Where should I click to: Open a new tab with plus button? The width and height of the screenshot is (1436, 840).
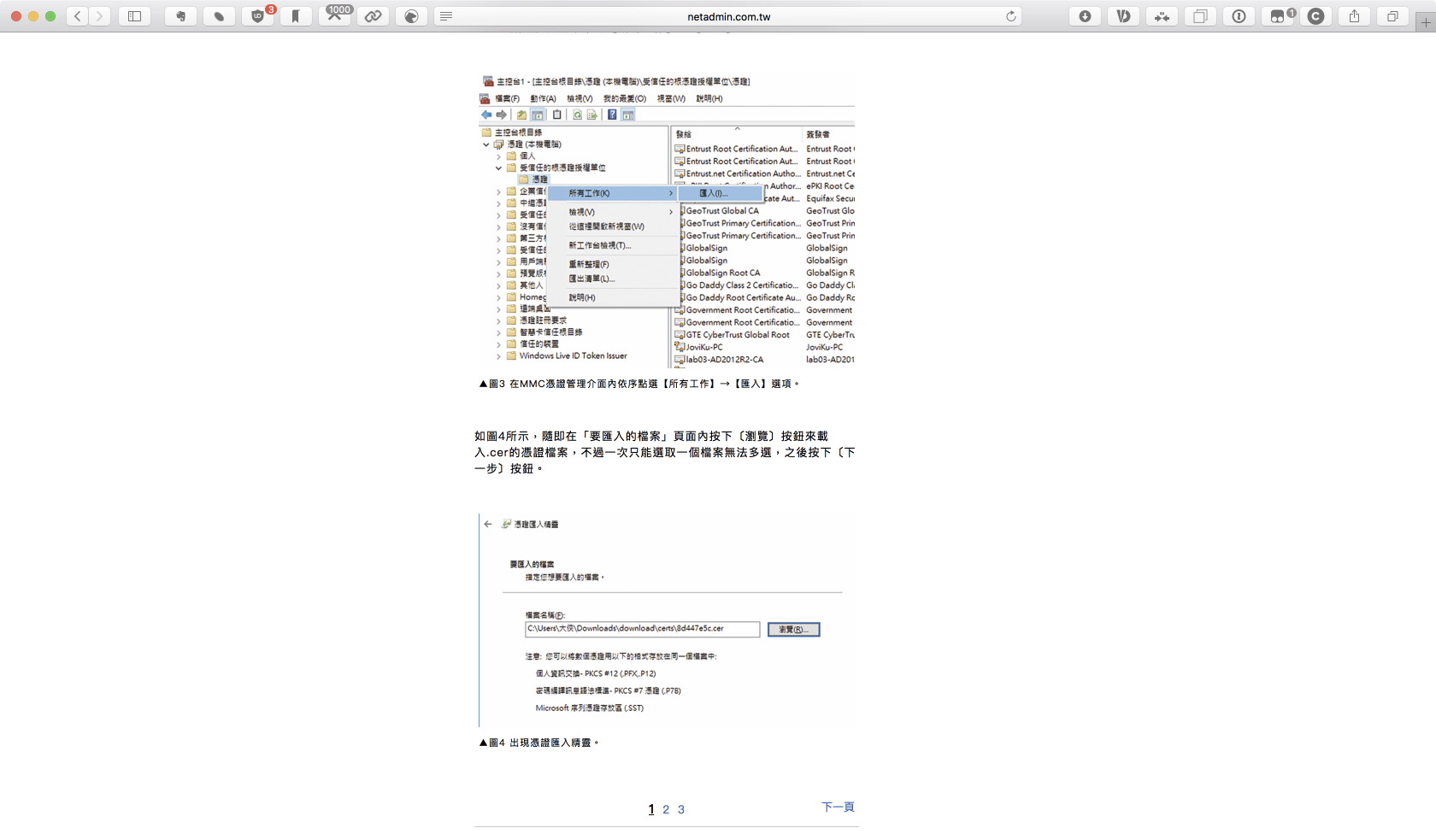click(1425, 23)
